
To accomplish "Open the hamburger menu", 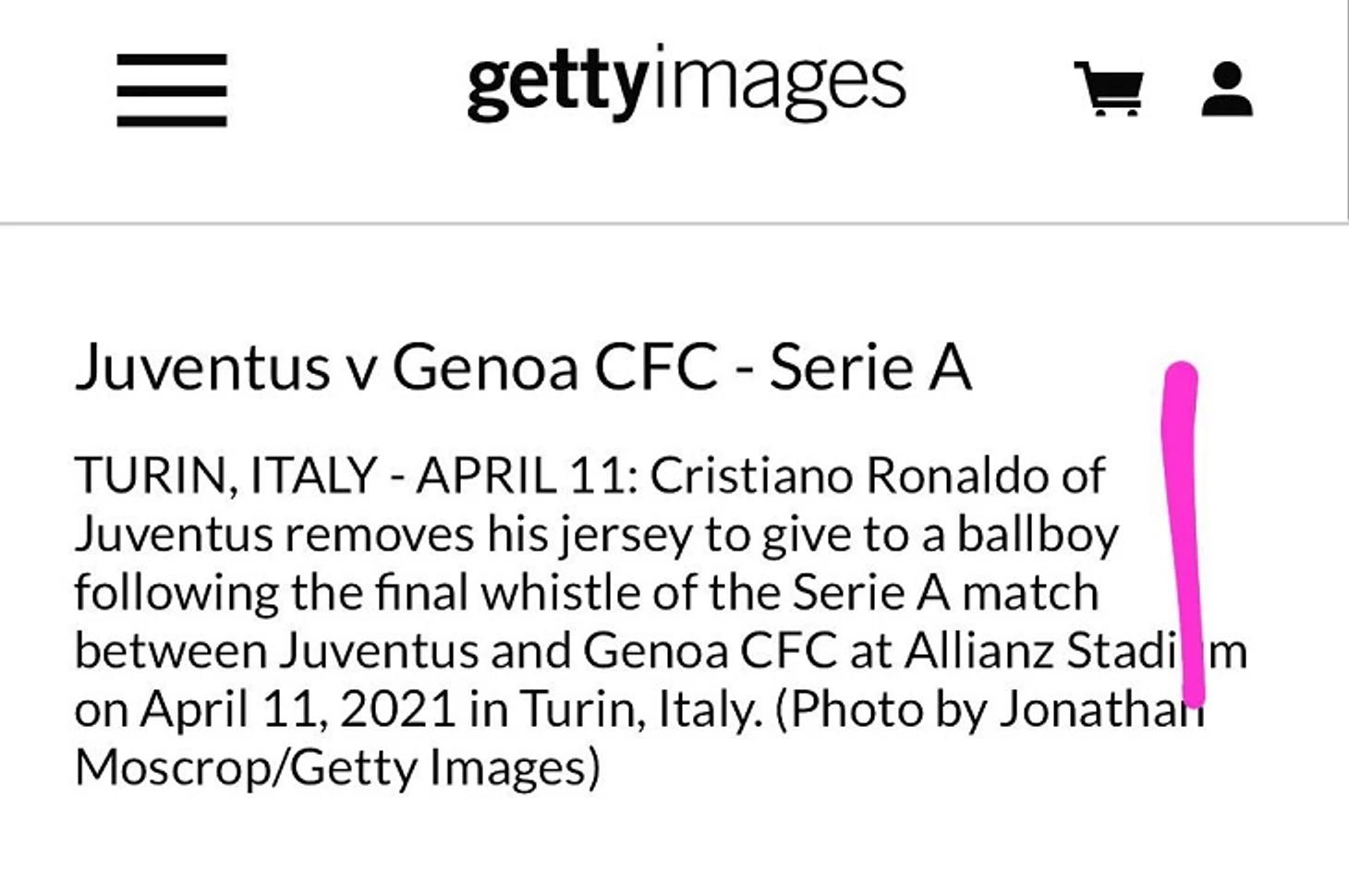I will [172, 90].
